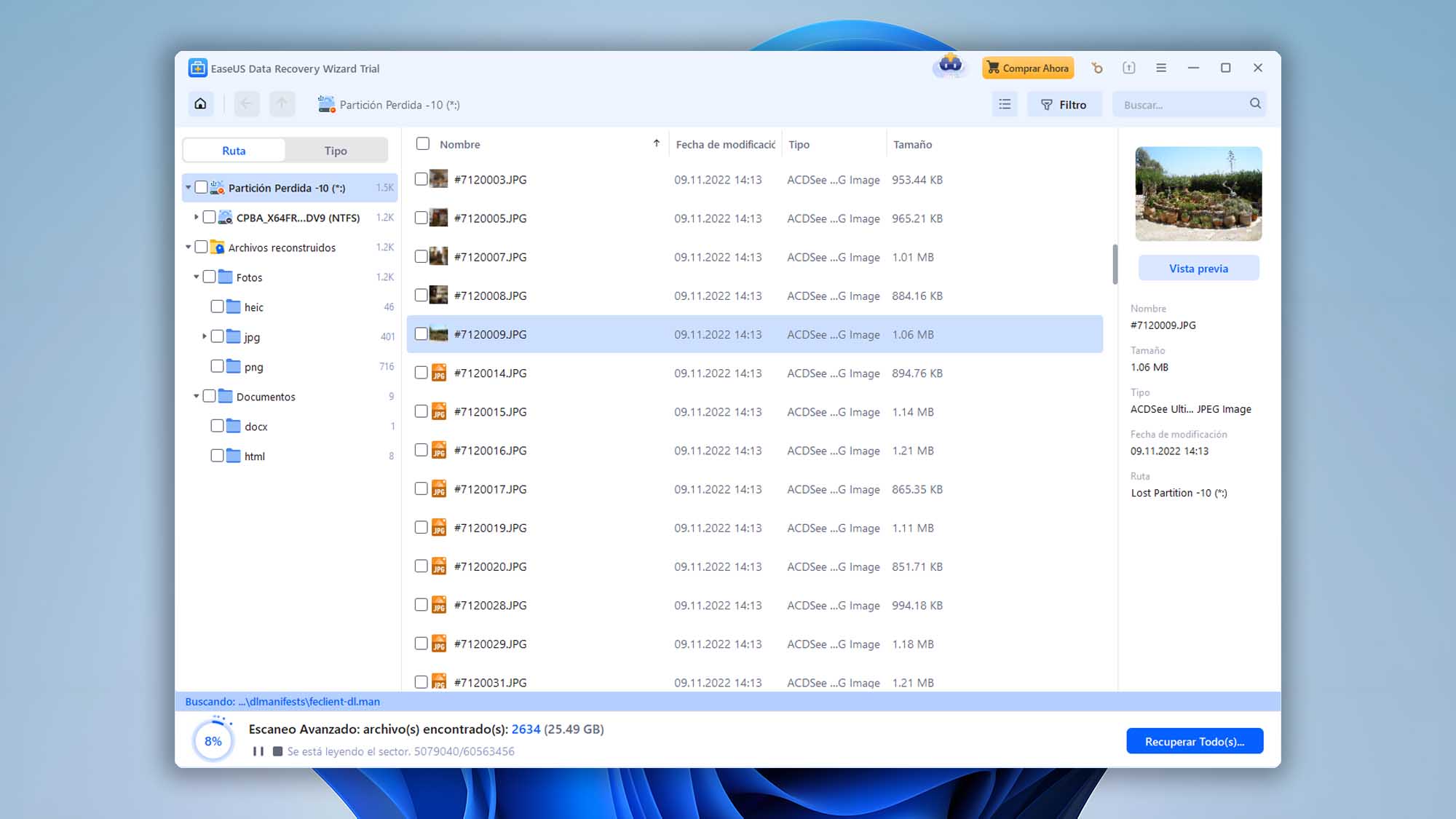Stop the scan
The height and width of the screenshot is (819, 1456).
tap(277, 751)
